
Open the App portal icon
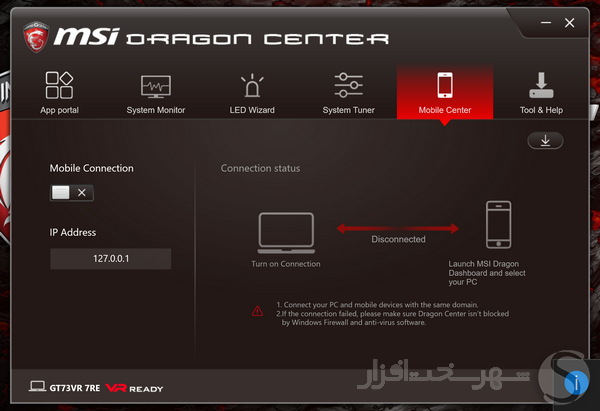tap(59, 85)
